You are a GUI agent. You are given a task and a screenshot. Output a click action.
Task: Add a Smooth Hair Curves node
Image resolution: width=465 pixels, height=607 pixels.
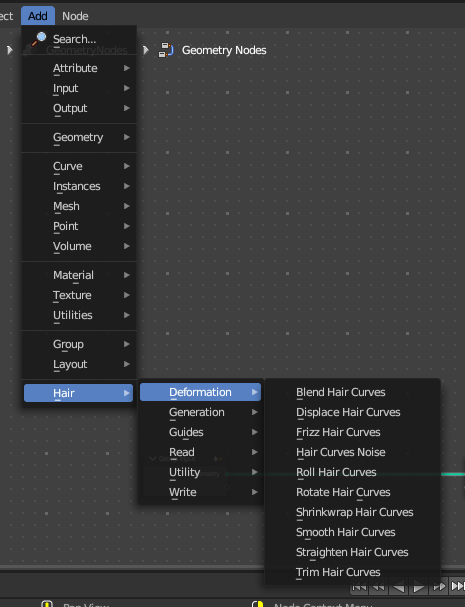coord(353,532)
